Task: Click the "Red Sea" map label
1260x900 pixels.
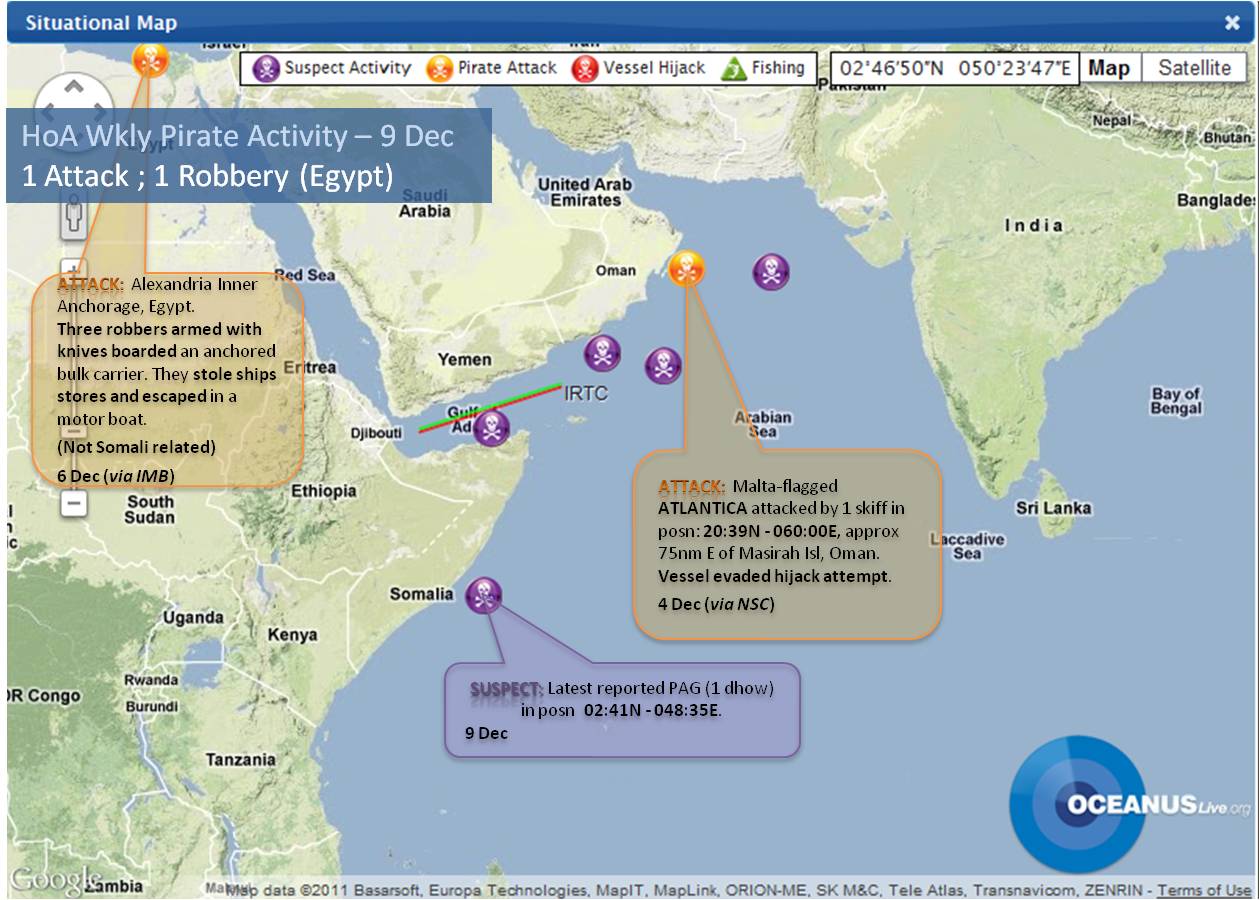Action: 305,275
